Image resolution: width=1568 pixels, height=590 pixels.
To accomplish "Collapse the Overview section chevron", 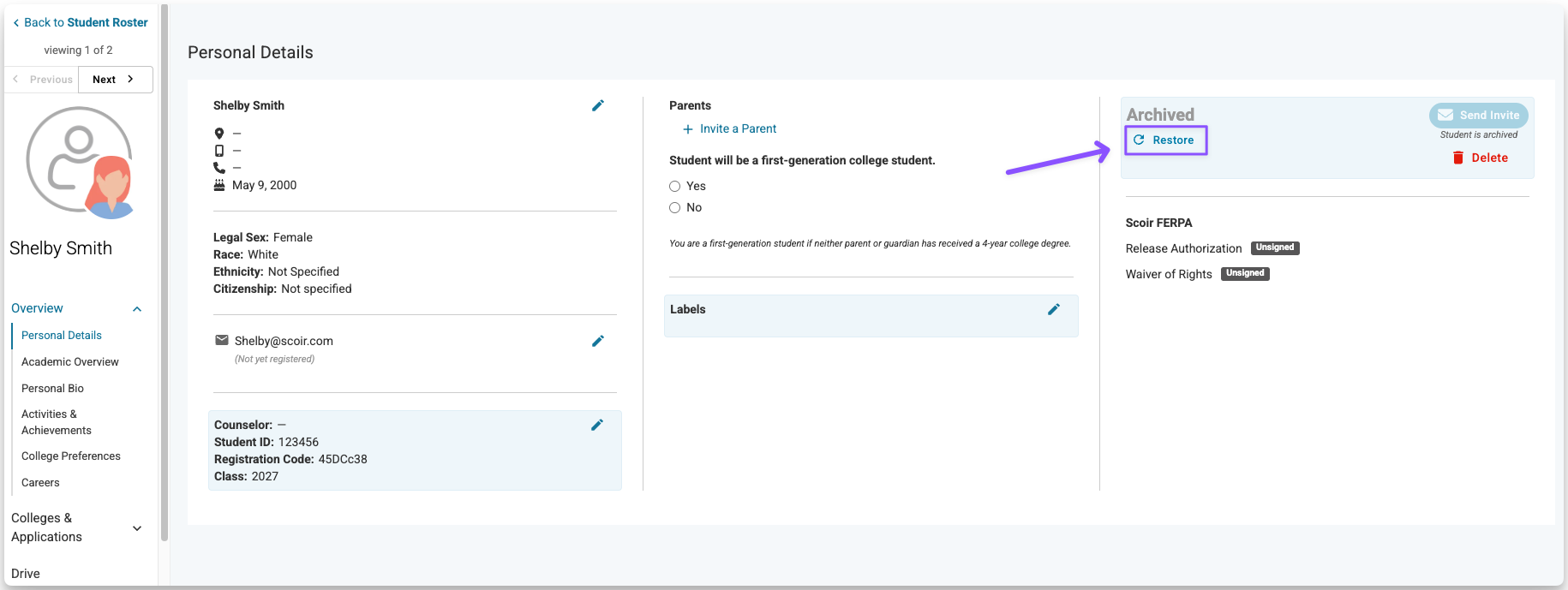I will tap(137, 309).
